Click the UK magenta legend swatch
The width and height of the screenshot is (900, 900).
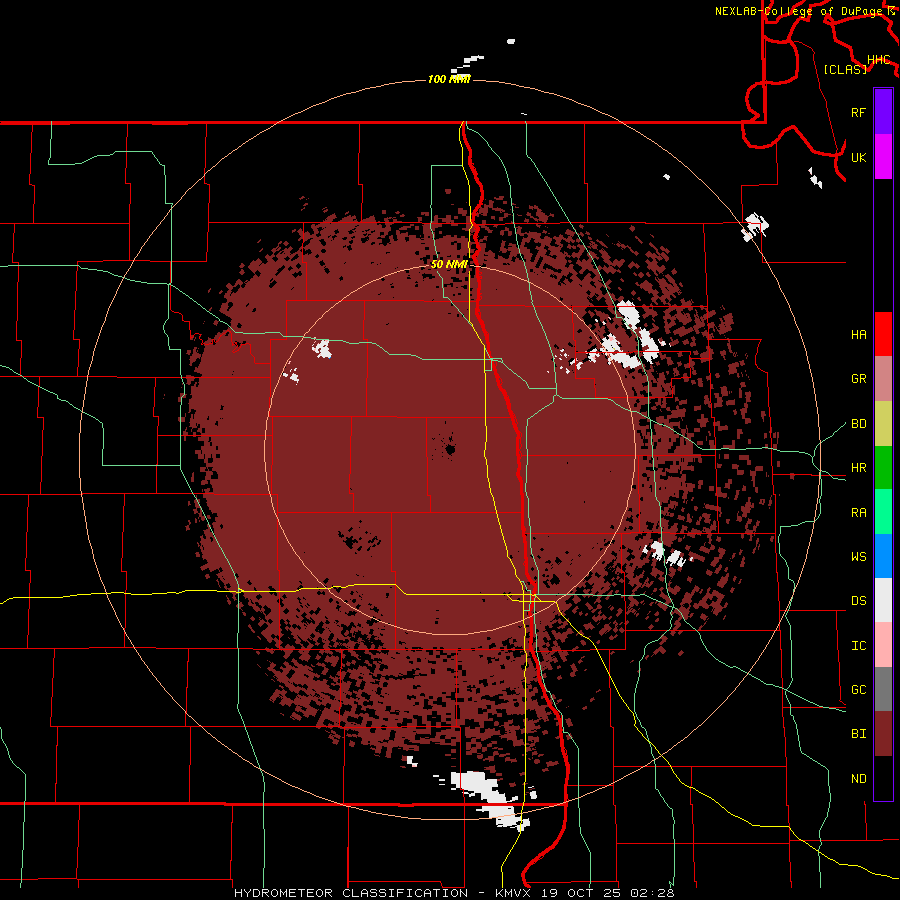coord(883,157)
